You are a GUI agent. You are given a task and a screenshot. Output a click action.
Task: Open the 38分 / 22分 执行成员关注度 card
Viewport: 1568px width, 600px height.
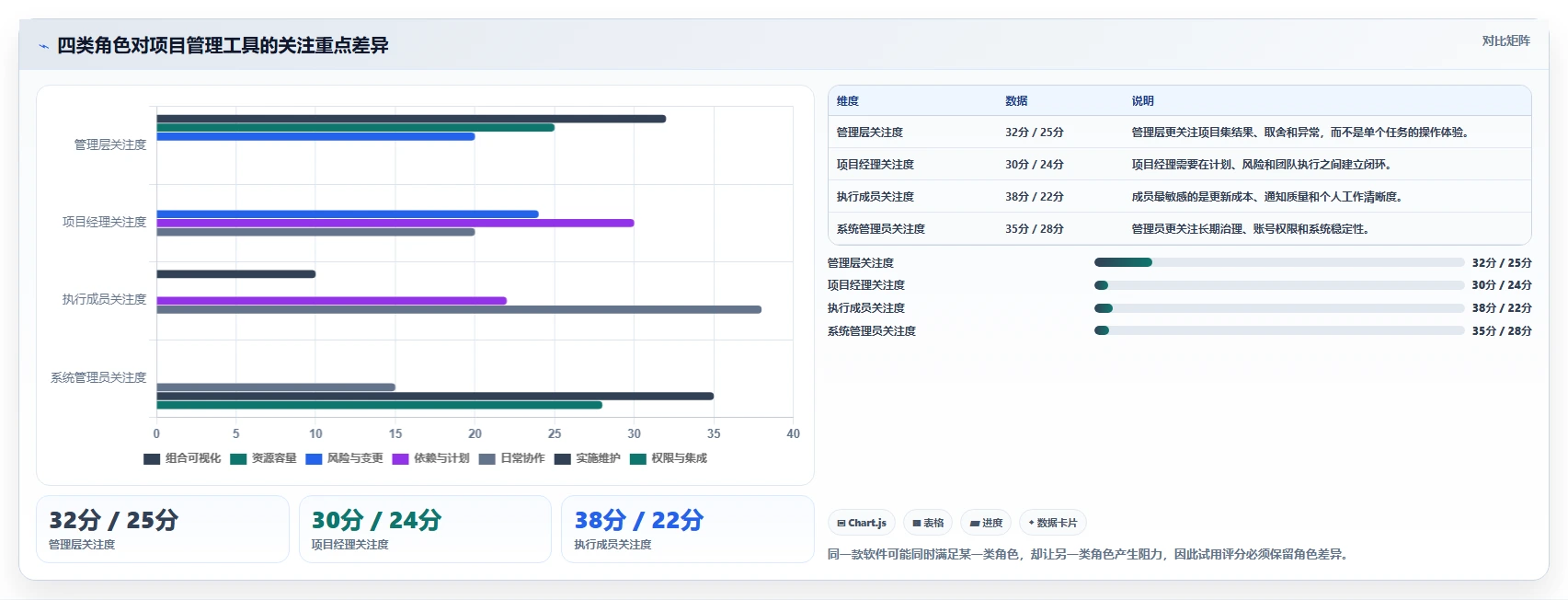[687, 529]
